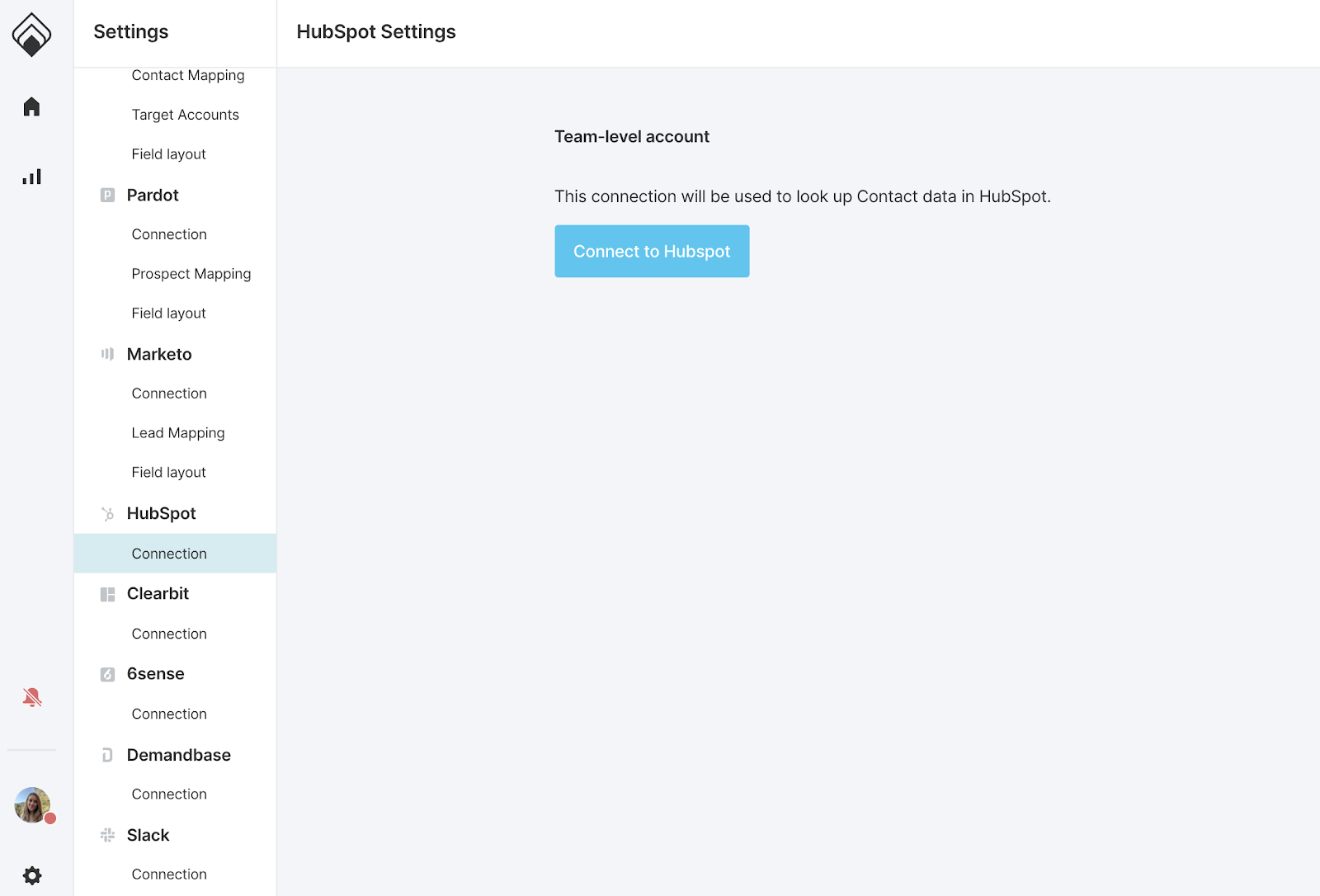Image resolution: width=1320 pixels, height=896 pixels.
Task: Open the settings gear icon
Action: (x=31, y=875)
